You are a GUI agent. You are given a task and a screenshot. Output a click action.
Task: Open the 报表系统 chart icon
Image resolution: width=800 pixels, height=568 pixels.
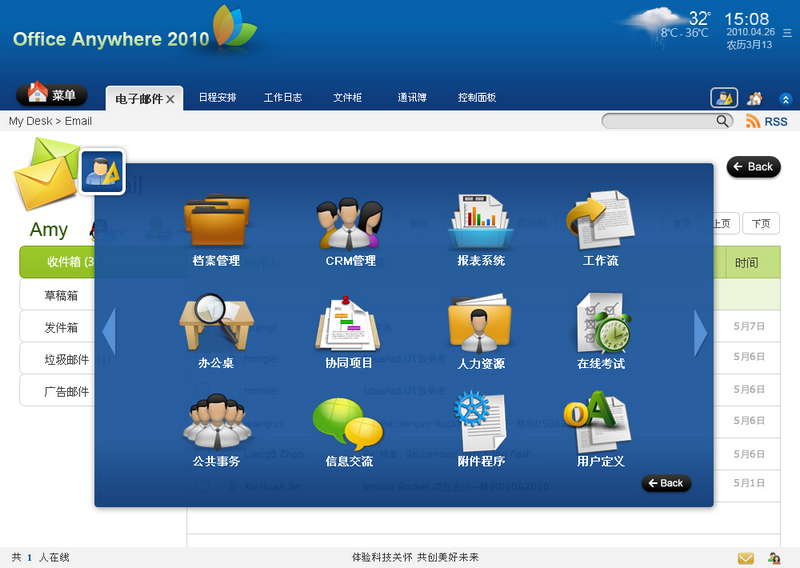click(481, 221)
